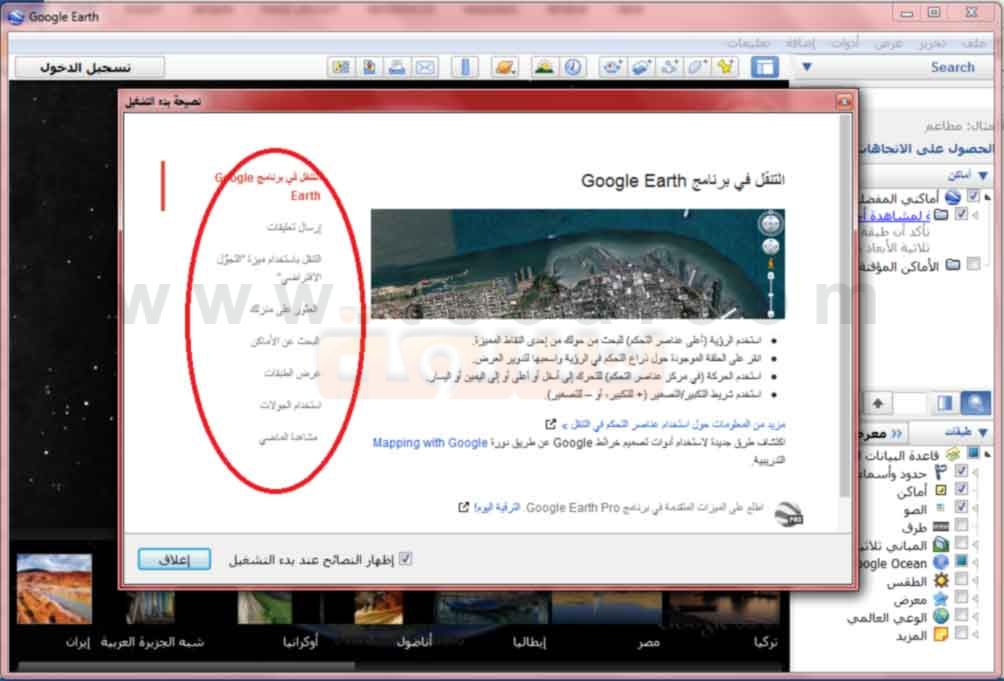Viewport: 1004px width, 681px height.
Task: Click the الحصول على الاتجاهات directions link
Action: [x=928, y=148]
